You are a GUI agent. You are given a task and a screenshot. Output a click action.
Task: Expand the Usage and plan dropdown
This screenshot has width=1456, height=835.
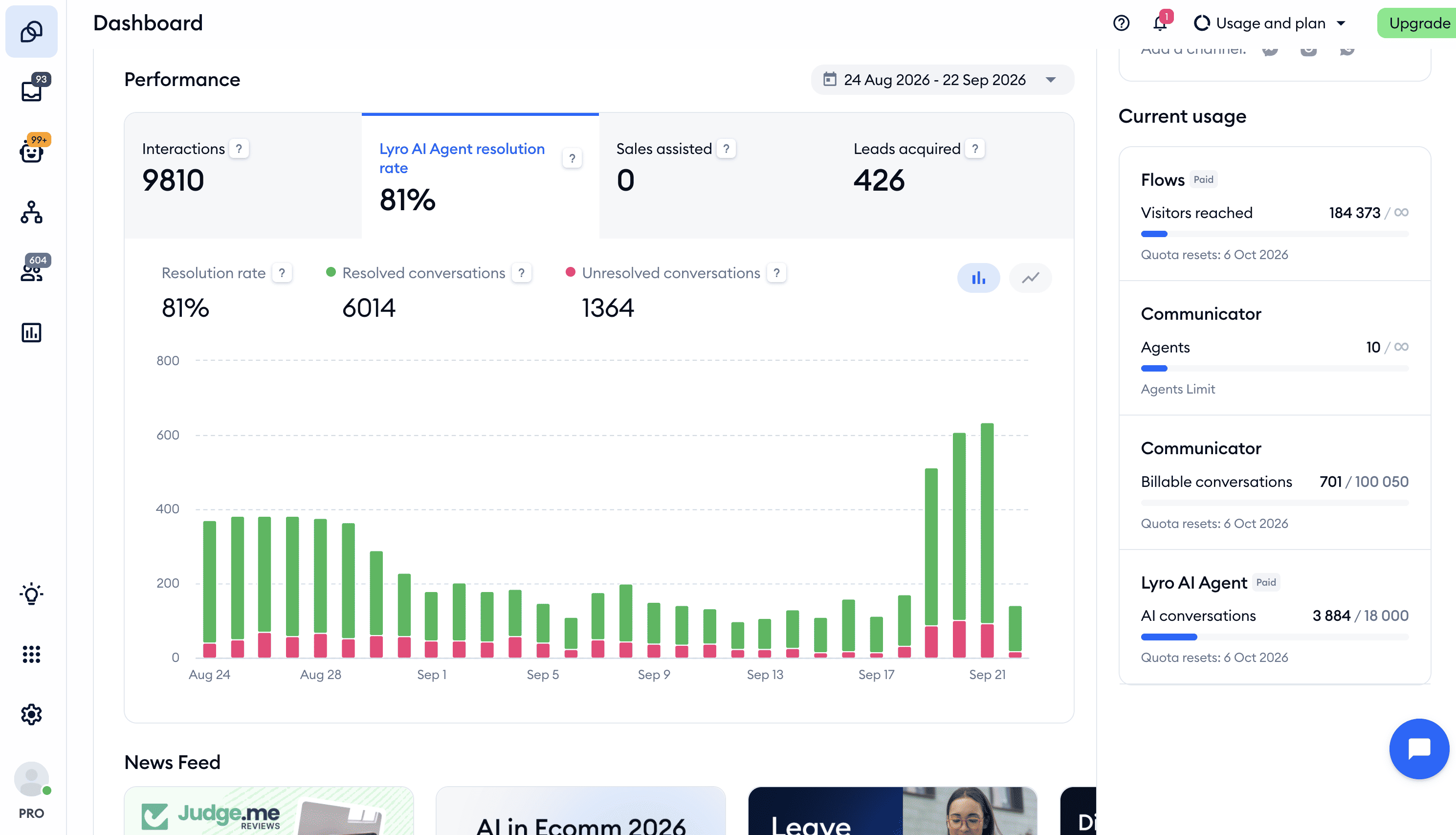pyautogui.click(x=1270, y=23)
